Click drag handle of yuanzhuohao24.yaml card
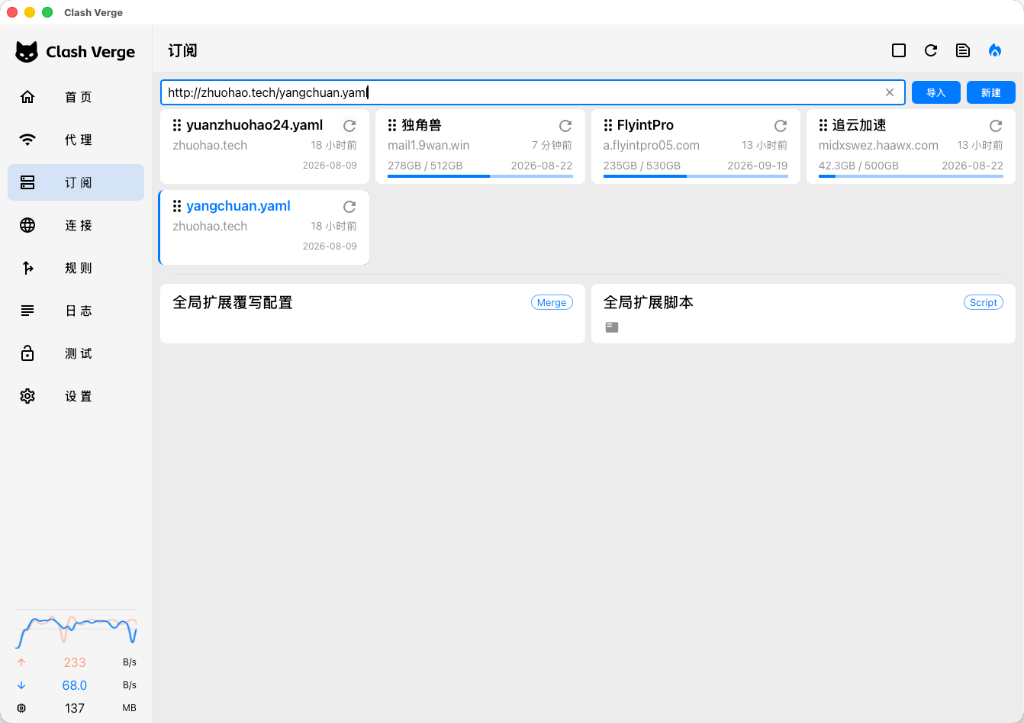This screenshot has width=1024, height=723. (177, 125)
